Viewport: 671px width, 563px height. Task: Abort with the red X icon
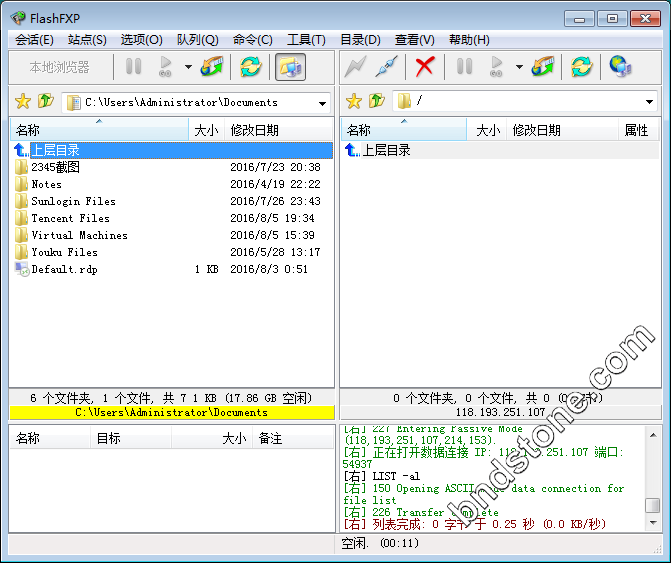pos(425,67)
